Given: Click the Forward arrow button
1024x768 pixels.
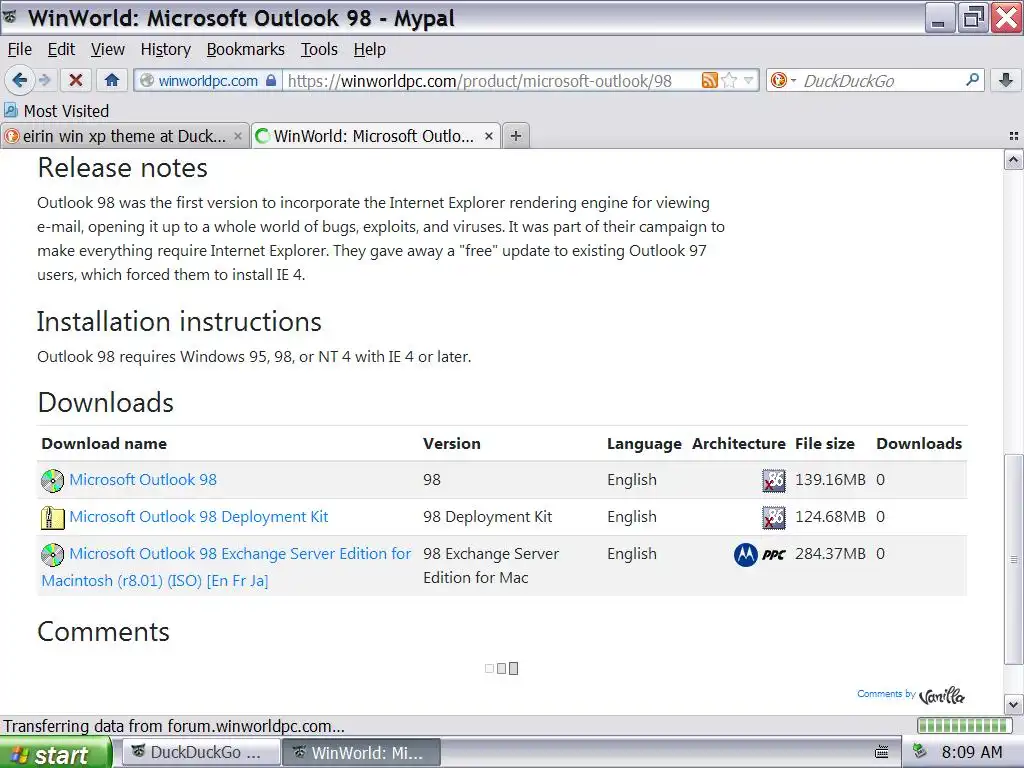Looking at the screenshot, I should [44, 80].
